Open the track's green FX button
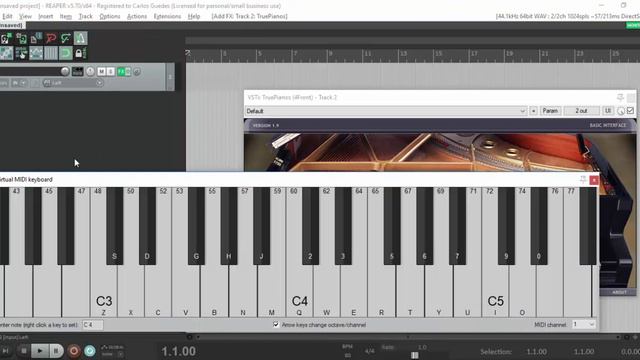Image resolution: width=640 pixels, height=360 pixels. [121, 71]
